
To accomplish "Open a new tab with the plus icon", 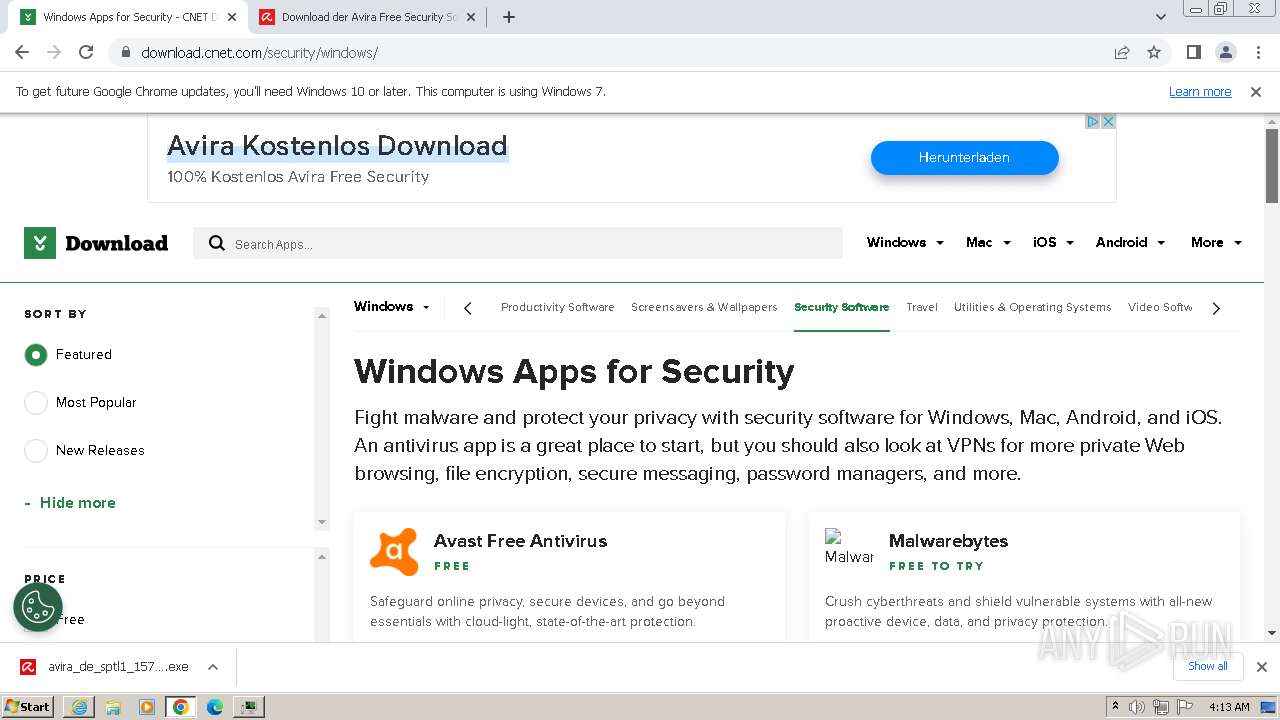I will pyautogui.click(x=509, y=17).
